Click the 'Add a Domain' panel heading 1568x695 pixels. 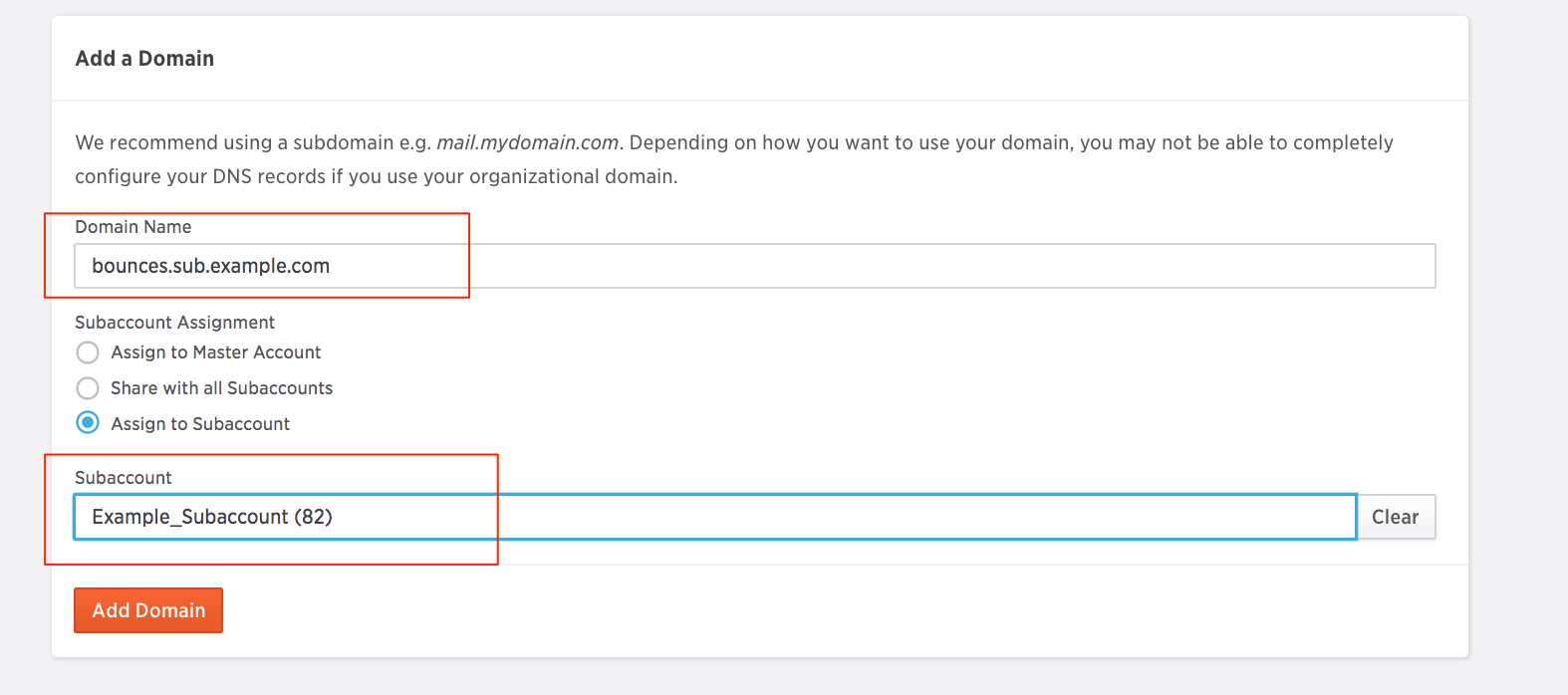point(144,59)
